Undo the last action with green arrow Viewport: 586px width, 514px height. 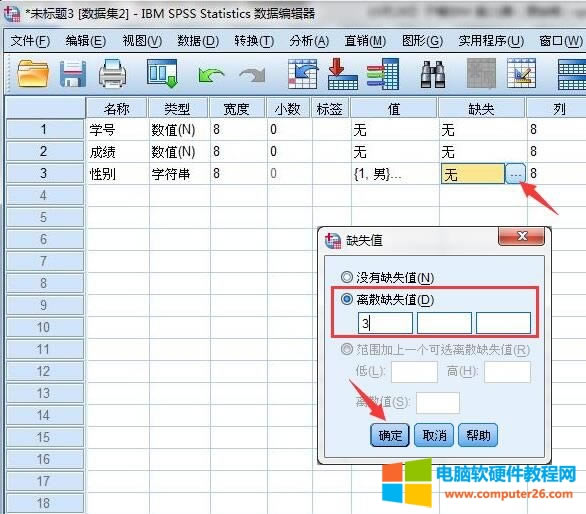tap(211, 75)
